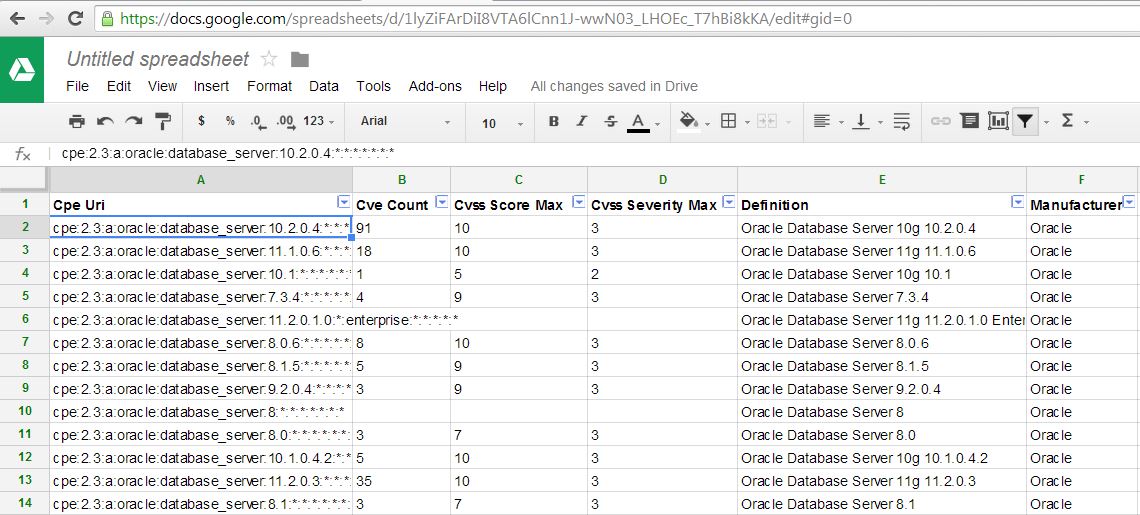This screenshot has width=1140, height=515.
Task: Click the insert link icon
Action: coord(941,121)
